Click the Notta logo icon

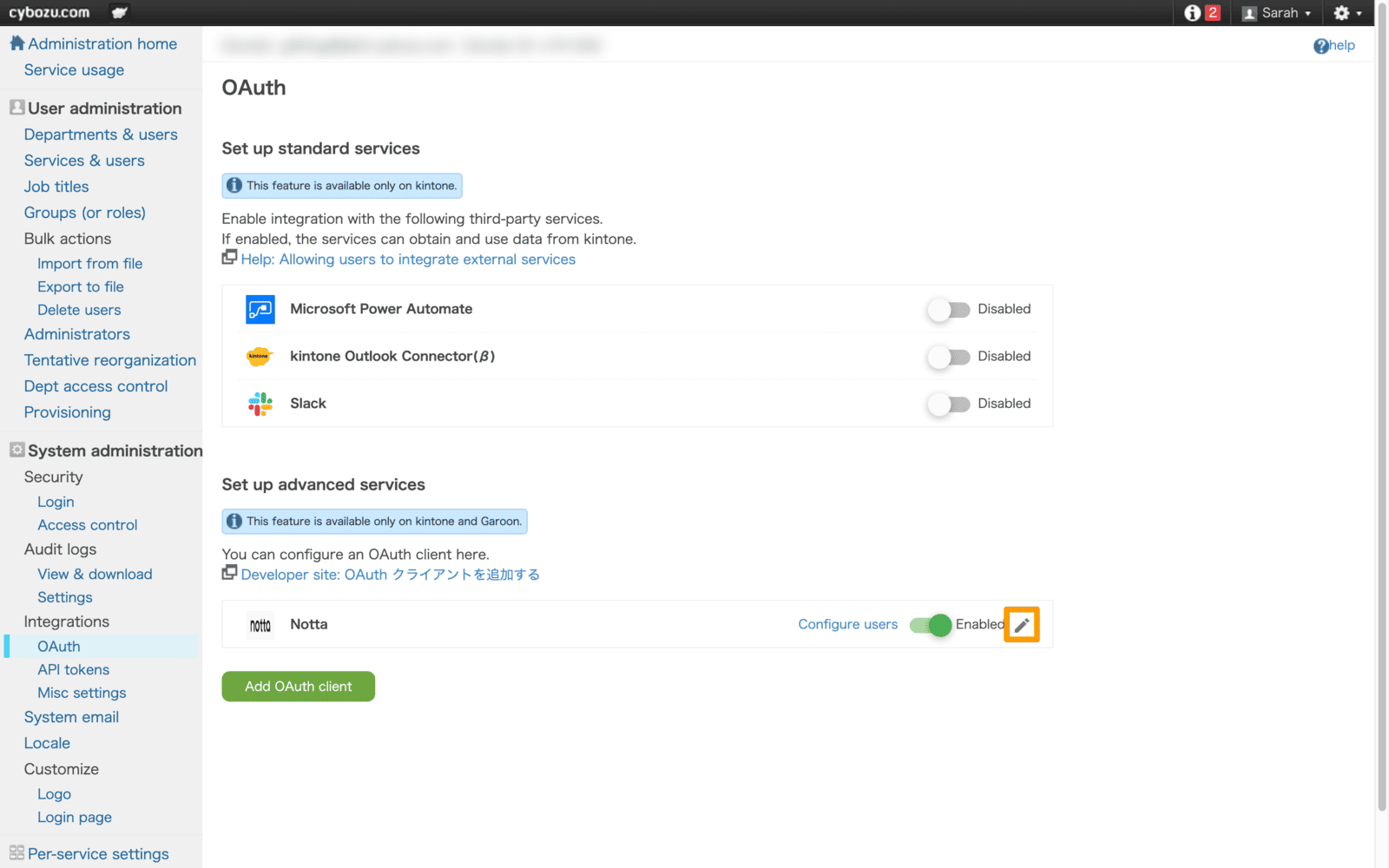[x=260, y=625]
